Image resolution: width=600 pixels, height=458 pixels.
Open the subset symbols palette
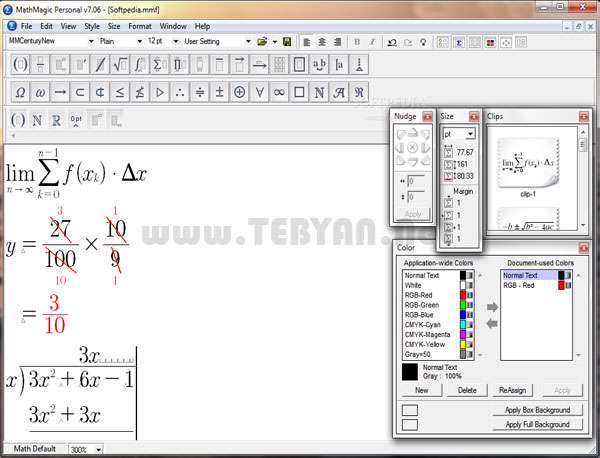point(80,92)
